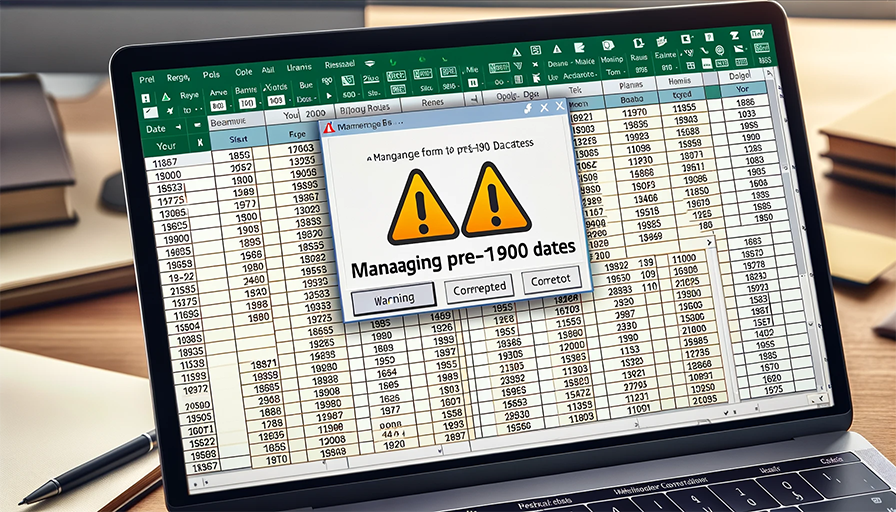Select the Dolgol column header

(x=742, y=76)
